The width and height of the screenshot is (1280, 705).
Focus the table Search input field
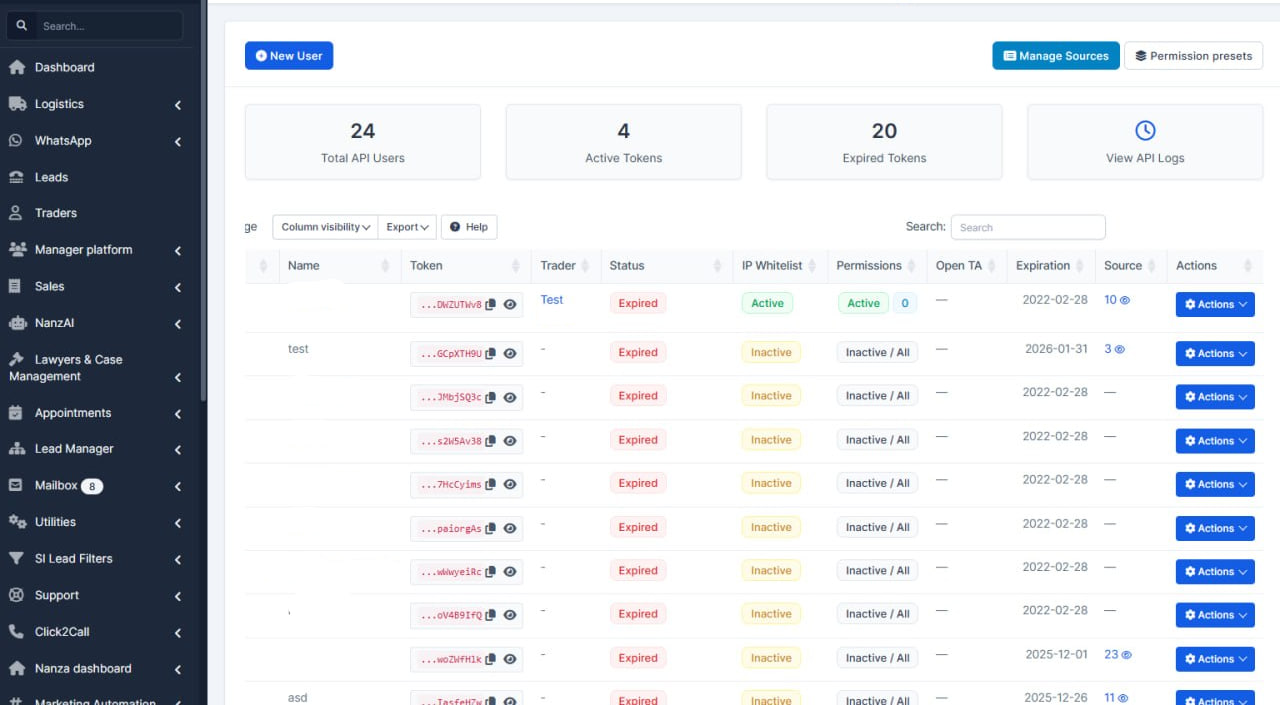pos(1028,227)
